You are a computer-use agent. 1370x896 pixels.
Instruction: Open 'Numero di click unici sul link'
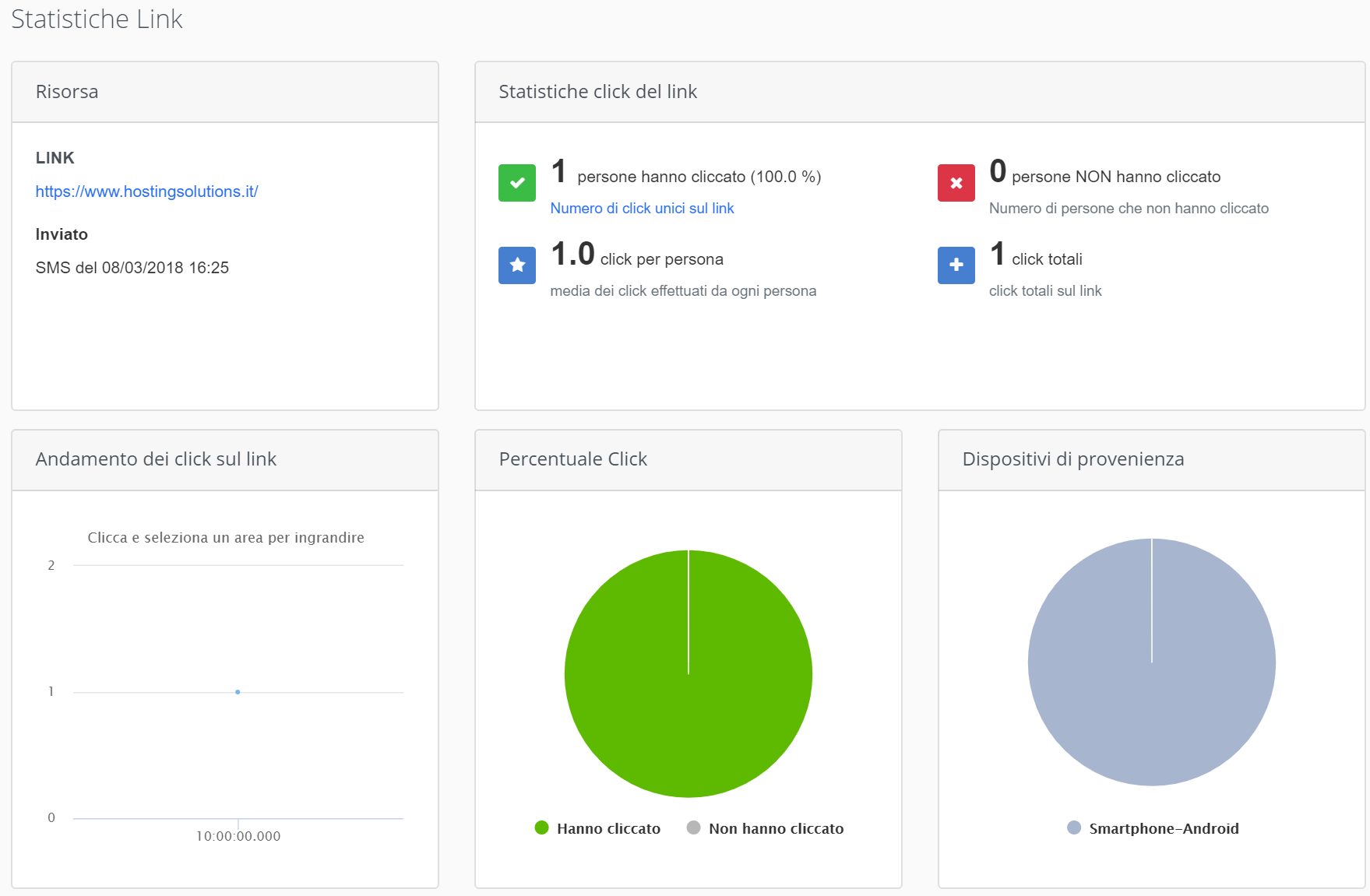[642, 208]
